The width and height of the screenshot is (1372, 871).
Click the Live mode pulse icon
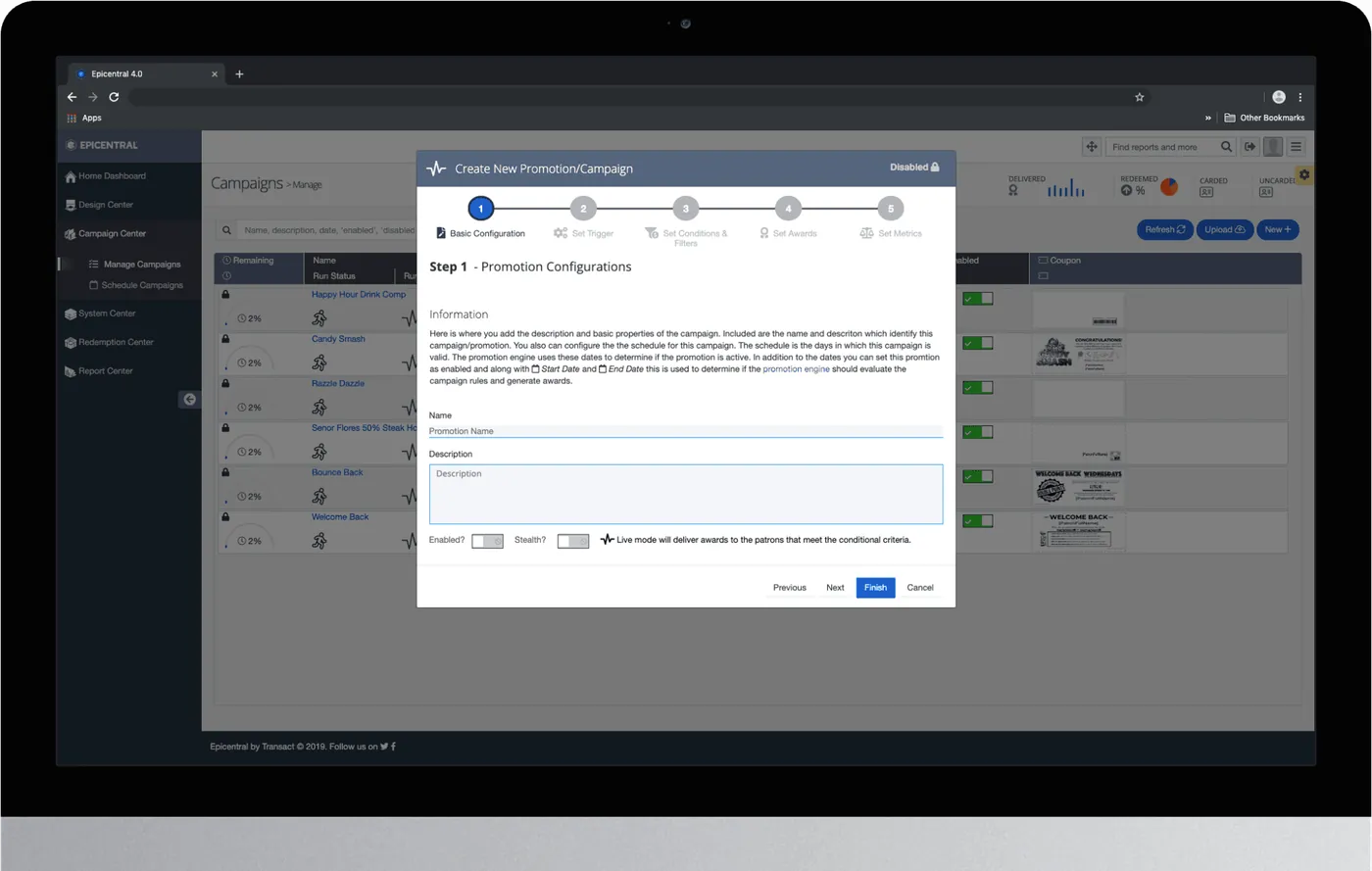tap(608, 540)
